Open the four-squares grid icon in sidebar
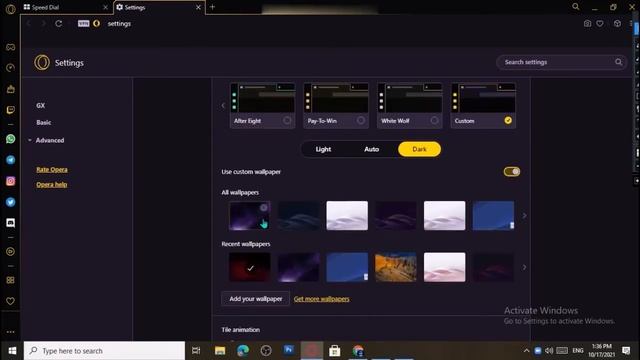Screen dimensions: 640x360 point(11,280)
